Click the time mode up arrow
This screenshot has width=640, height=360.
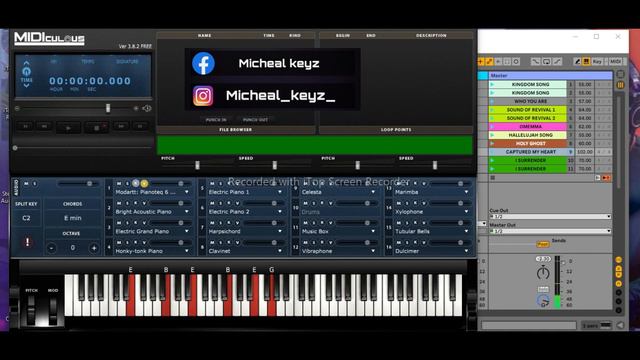point(26,63)
